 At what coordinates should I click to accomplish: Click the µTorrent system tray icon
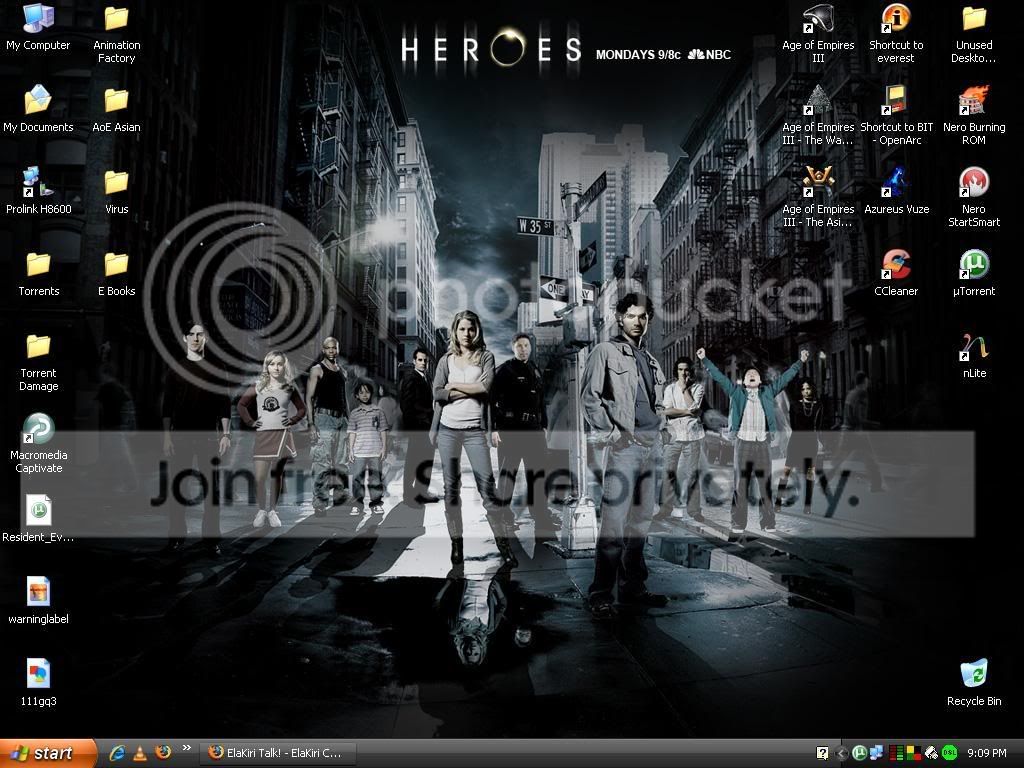coord(859,753)
